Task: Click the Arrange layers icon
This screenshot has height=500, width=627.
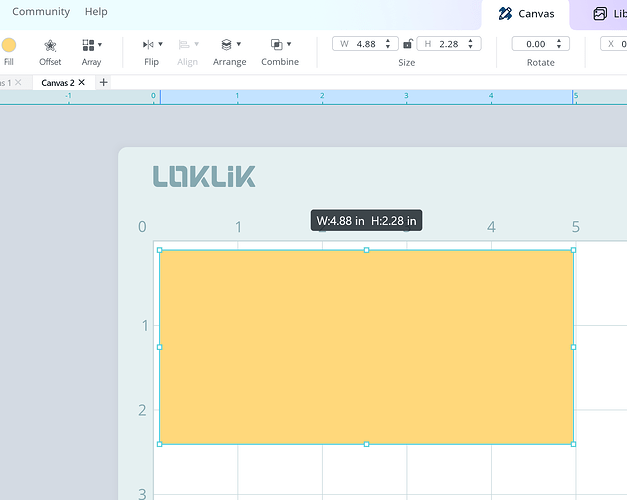Action: (x=226, y=44)
